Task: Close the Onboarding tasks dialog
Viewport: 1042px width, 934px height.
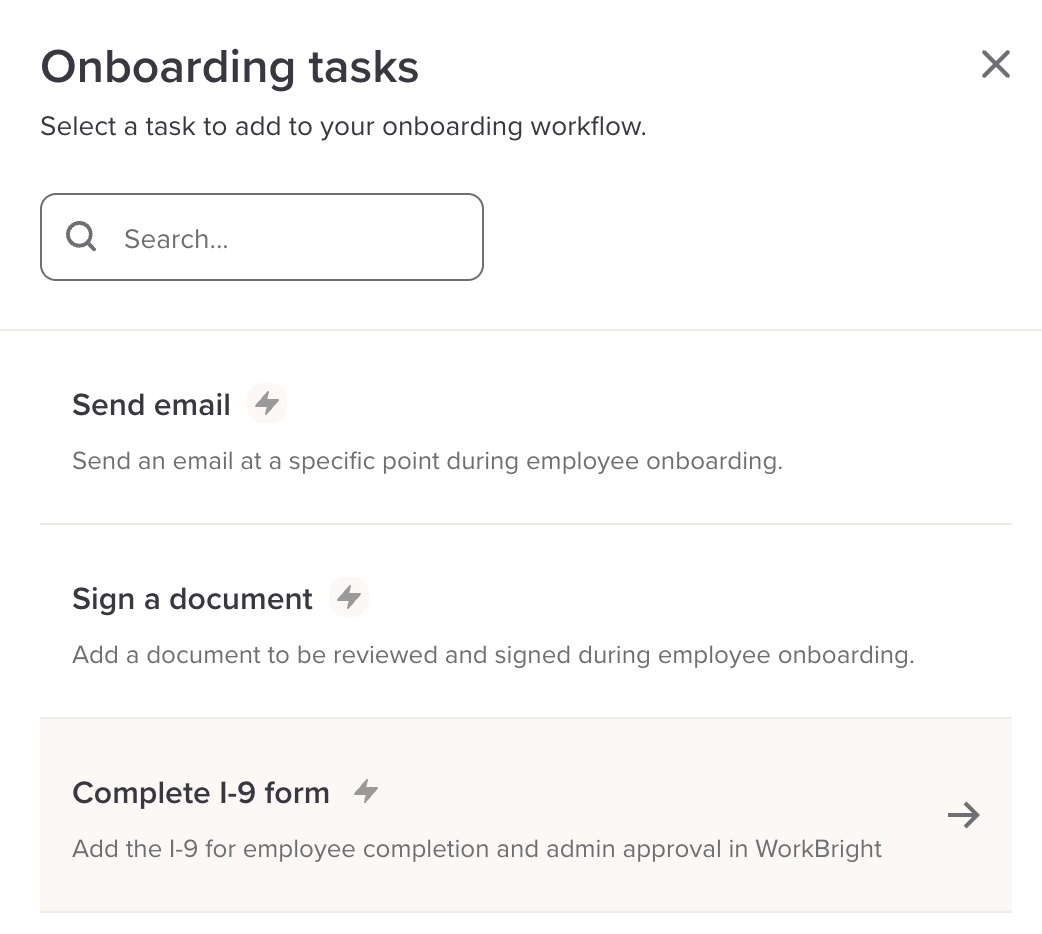Action: tap(995, 65)
